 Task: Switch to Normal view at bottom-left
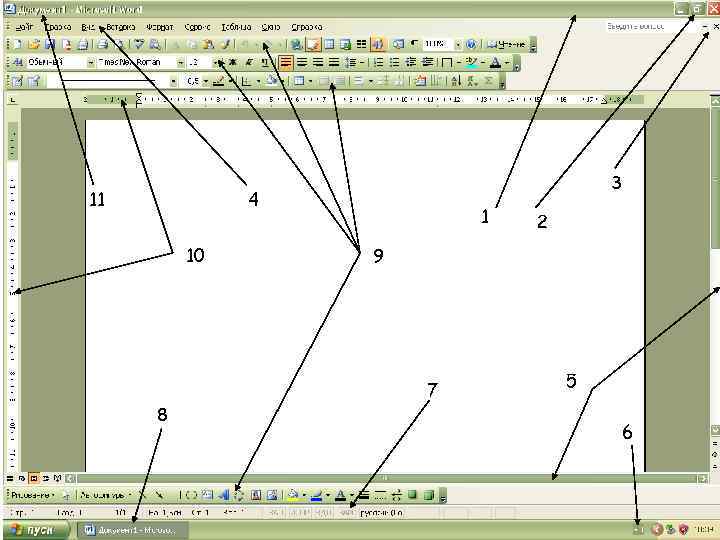click(x=10, y=478)
